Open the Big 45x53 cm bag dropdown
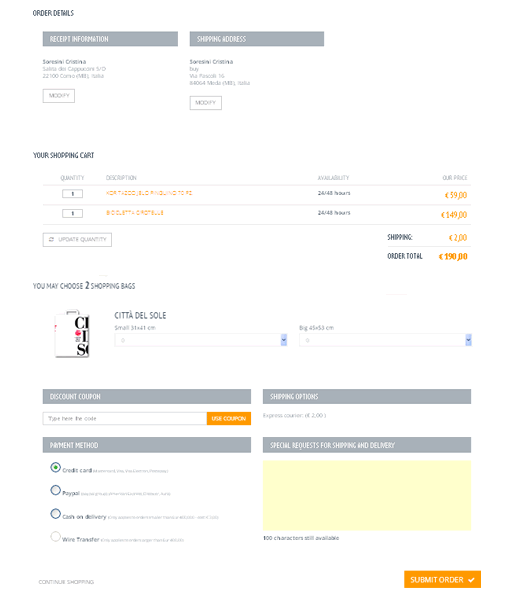 [385, 340]
